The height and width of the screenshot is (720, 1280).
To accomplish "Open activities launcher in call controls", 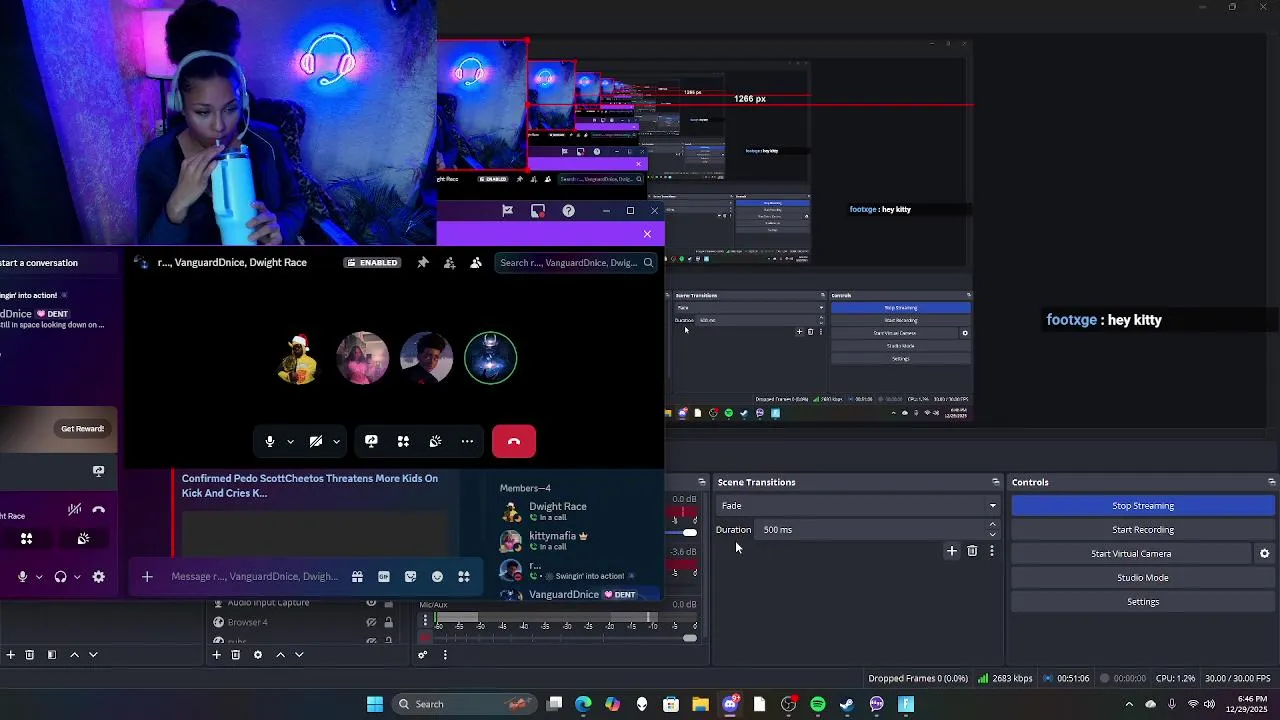I will [403, 441].
